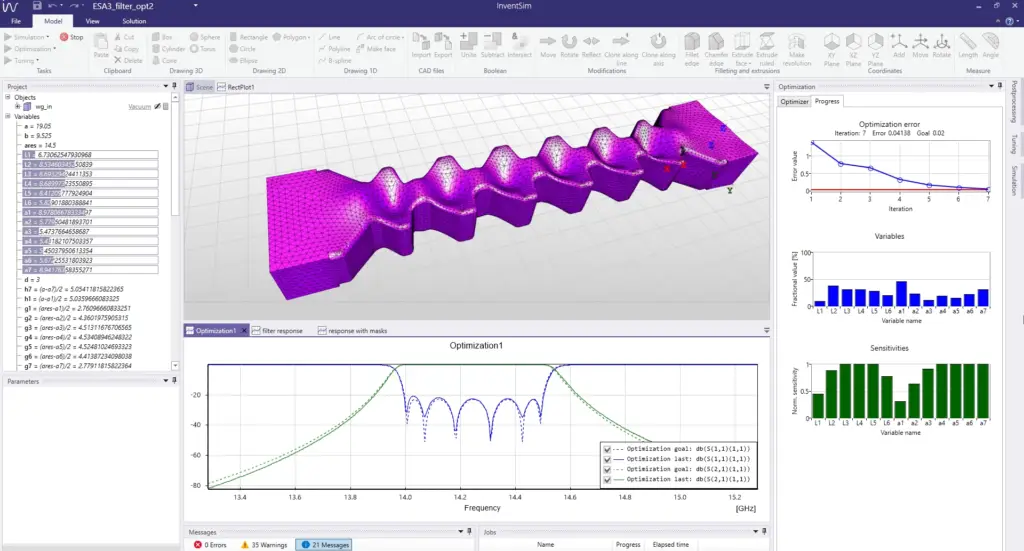Switch to the View ribbon tab
The width and height of the screenshot is (1024, 551).
click(x=92, y=20)
